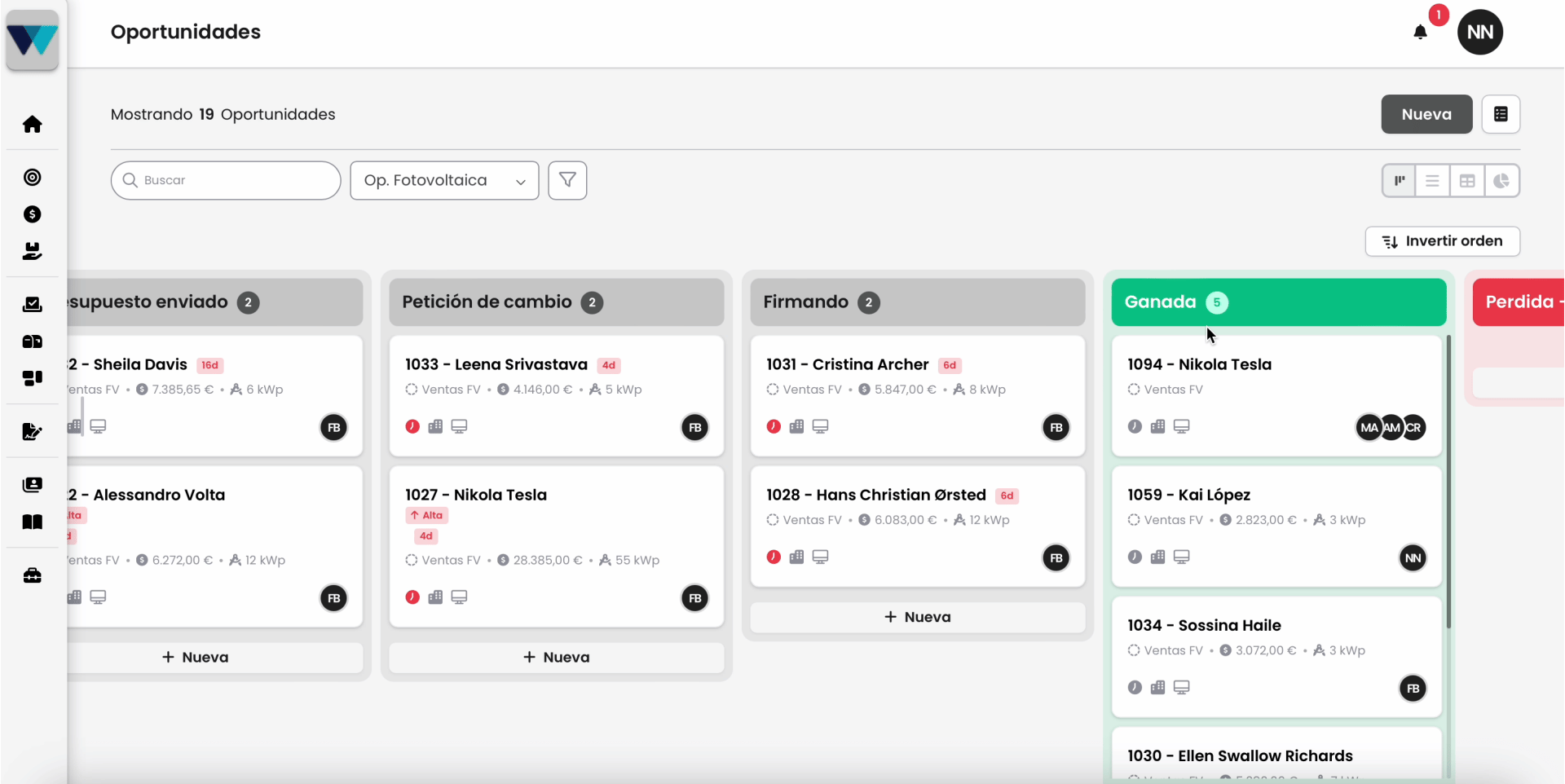Click MA avatar on 1094 Nikola Tesla card
1565x784 pixels.
click(x=1369, y=427)
